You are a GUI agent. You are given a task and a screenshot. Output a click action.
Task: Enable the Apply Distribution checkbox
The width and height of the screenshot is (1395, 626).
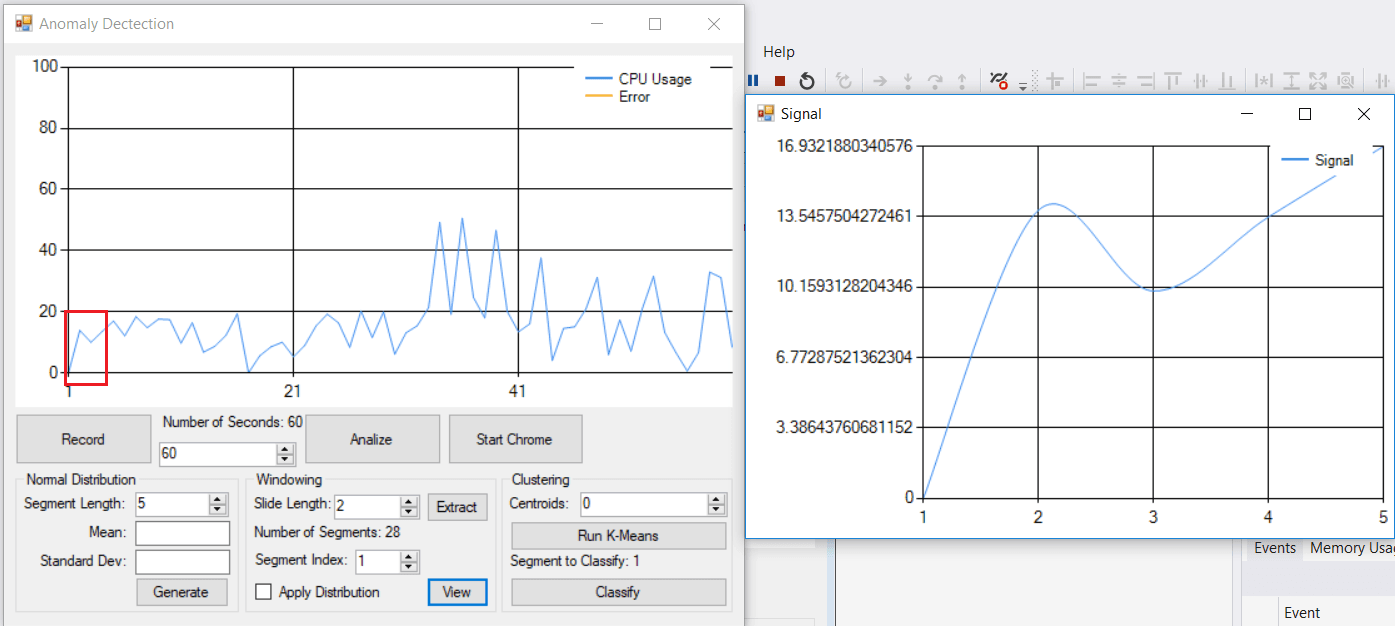point(264,592)
